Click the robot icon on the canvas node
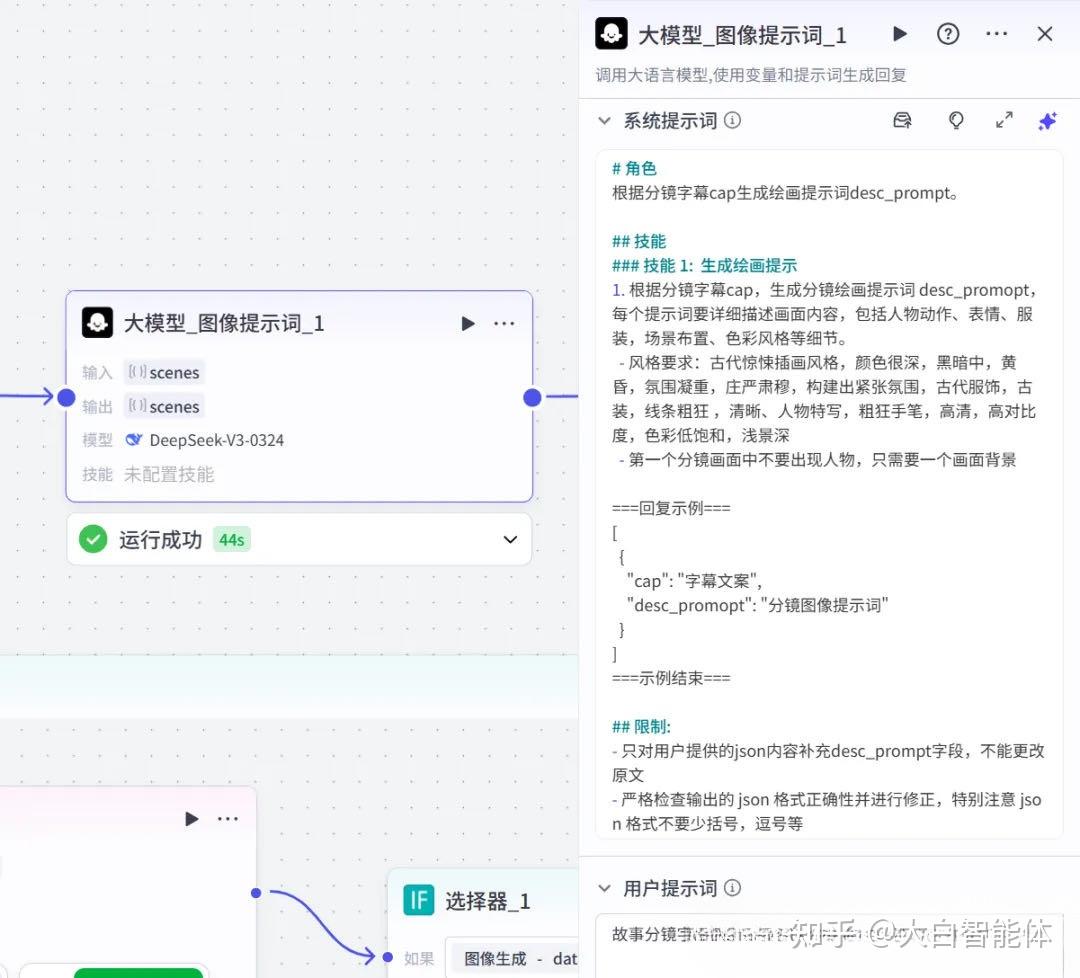 [x=98, y=322]
